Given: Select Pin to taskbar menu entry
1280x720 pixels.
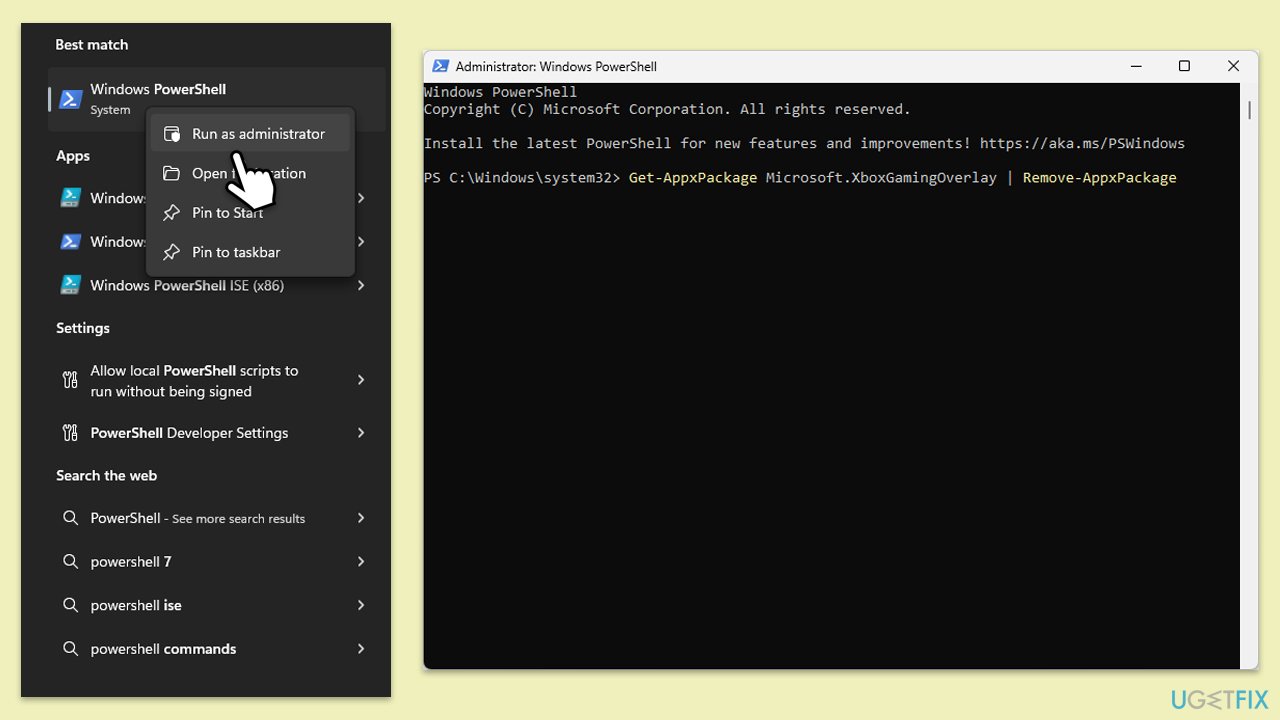Looking at the screenshot, I should click(x=250, y=252).
